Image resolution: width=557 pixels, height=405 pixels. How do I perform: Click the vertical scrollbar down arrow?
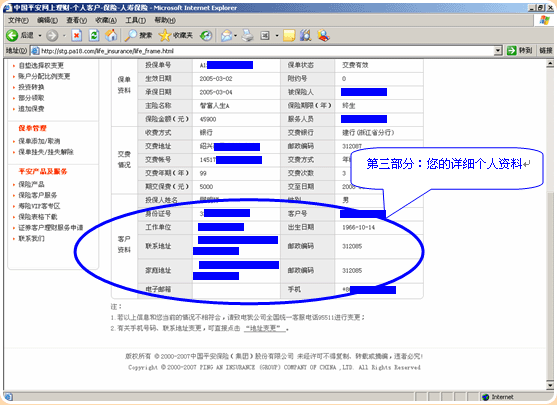(x=550, y=385)
